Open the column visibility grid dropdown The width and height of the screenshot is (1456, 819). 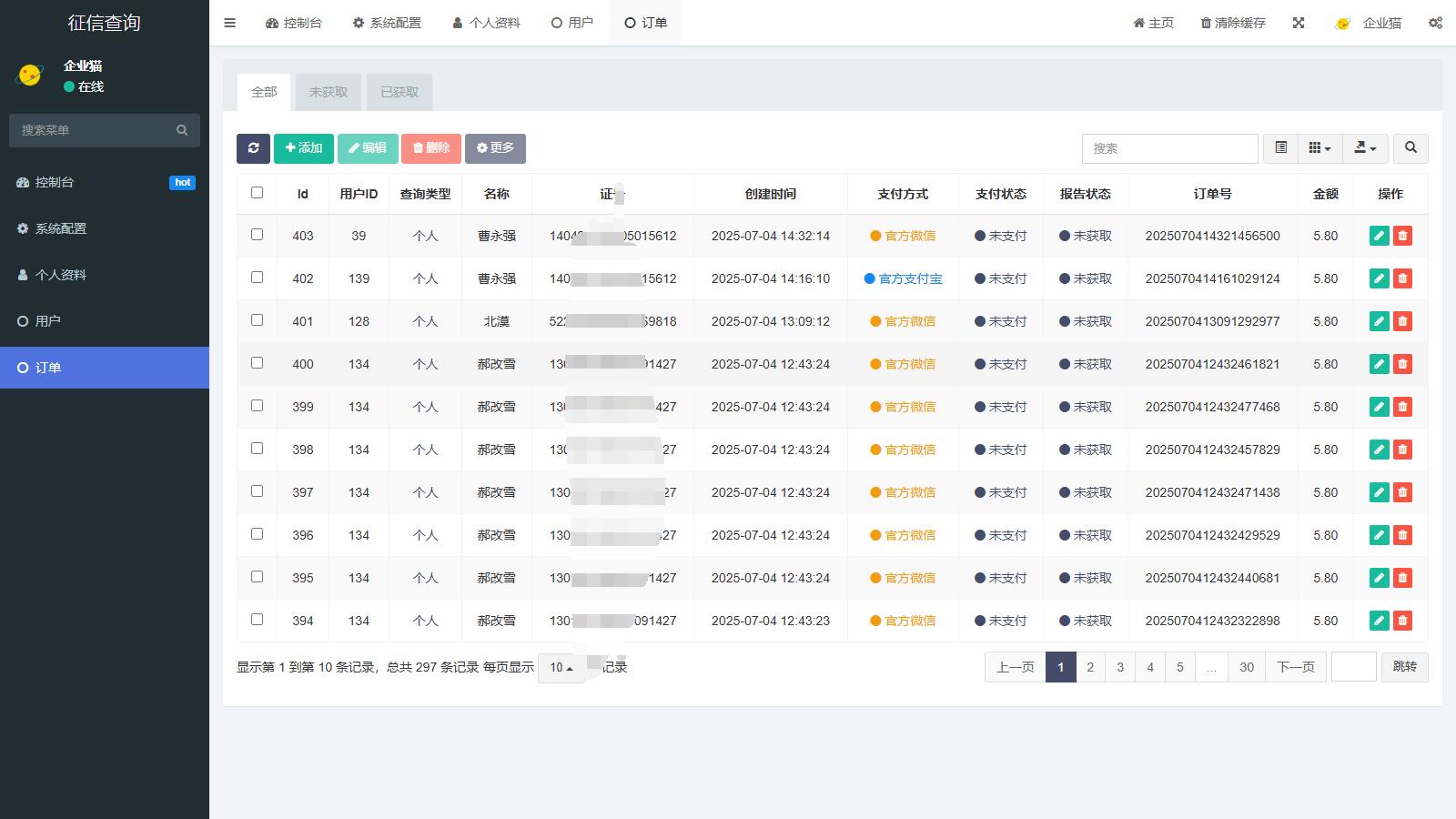coord(1319,148)
